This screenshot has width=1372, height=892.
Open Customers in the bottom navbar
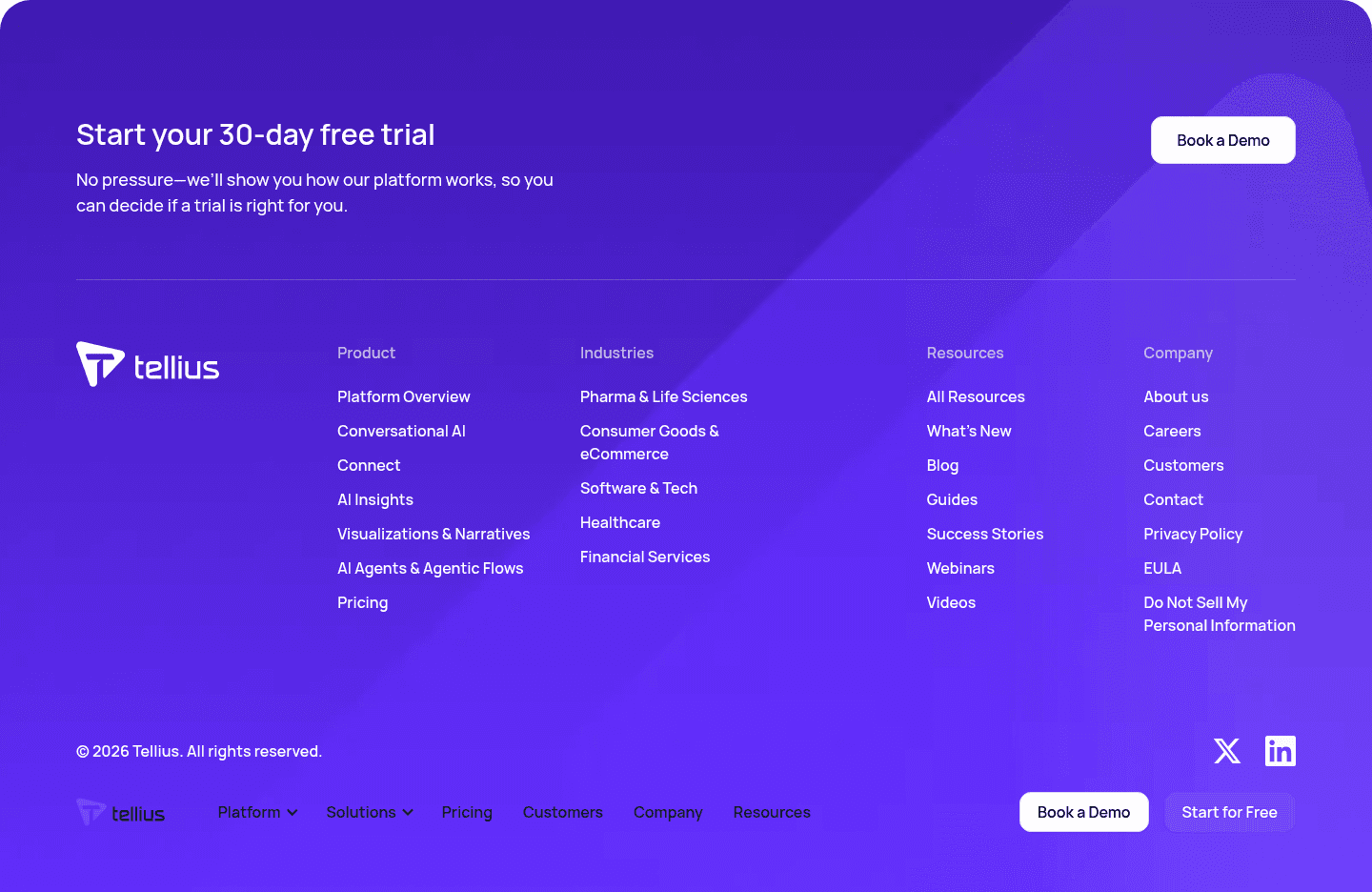pyautogui.click(x=563, y=812)
